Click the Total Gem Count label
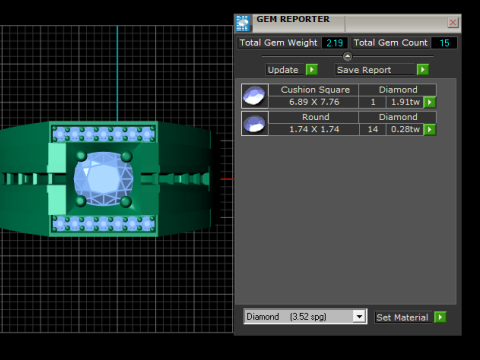Screen dimensions: 480x360 (390, 43)
